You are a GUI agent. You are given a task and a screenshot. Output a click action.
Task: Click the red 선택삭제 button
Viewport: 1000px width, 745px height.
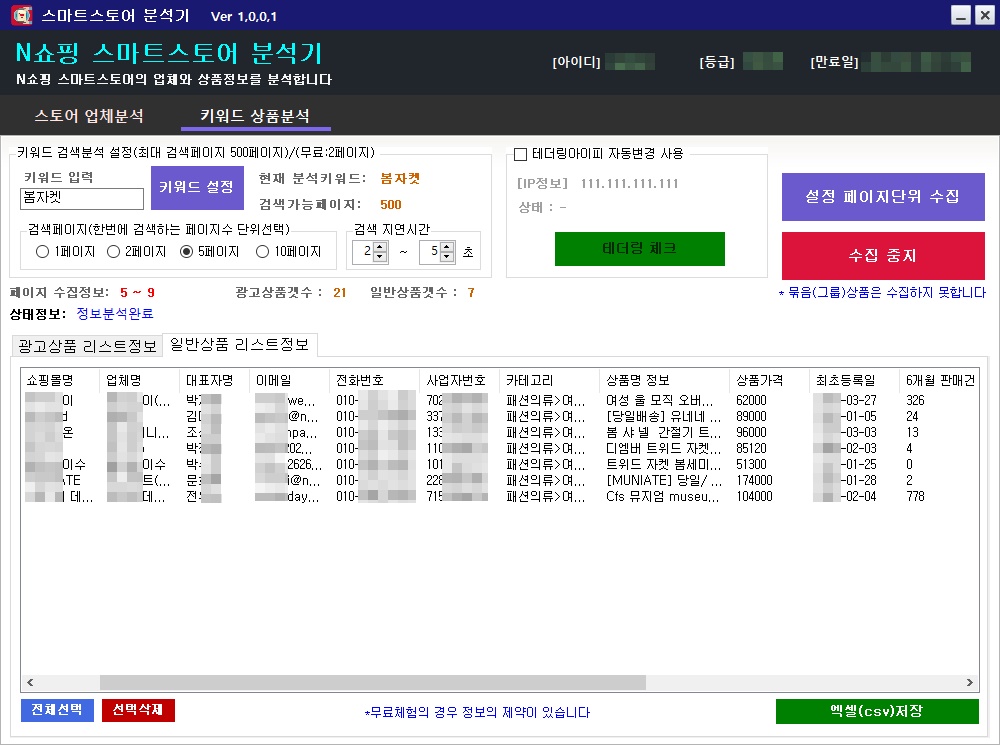click(138, 710)
